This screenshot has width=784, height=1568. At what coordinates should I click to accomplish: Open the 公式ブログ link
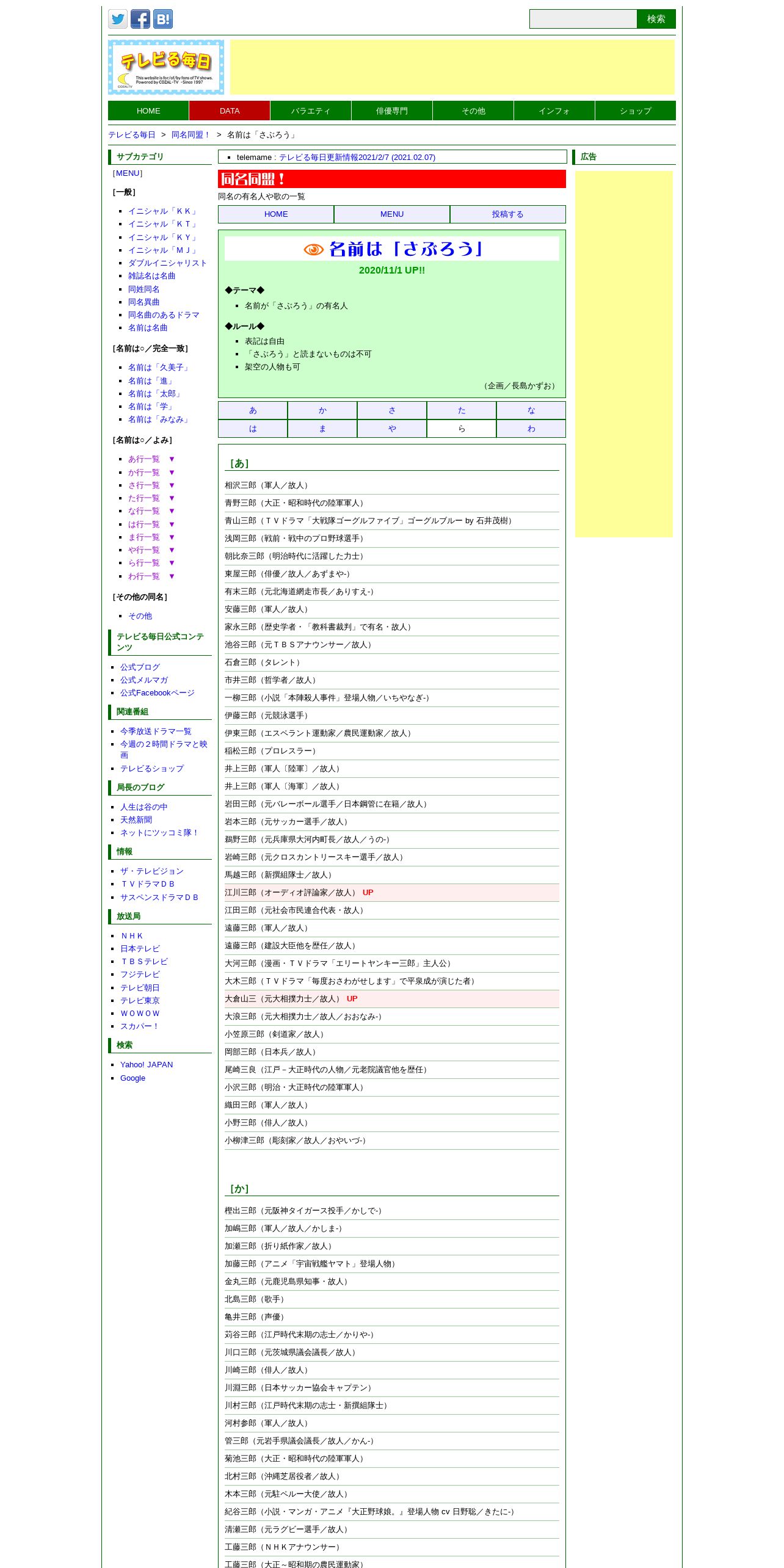click(140, 667)
